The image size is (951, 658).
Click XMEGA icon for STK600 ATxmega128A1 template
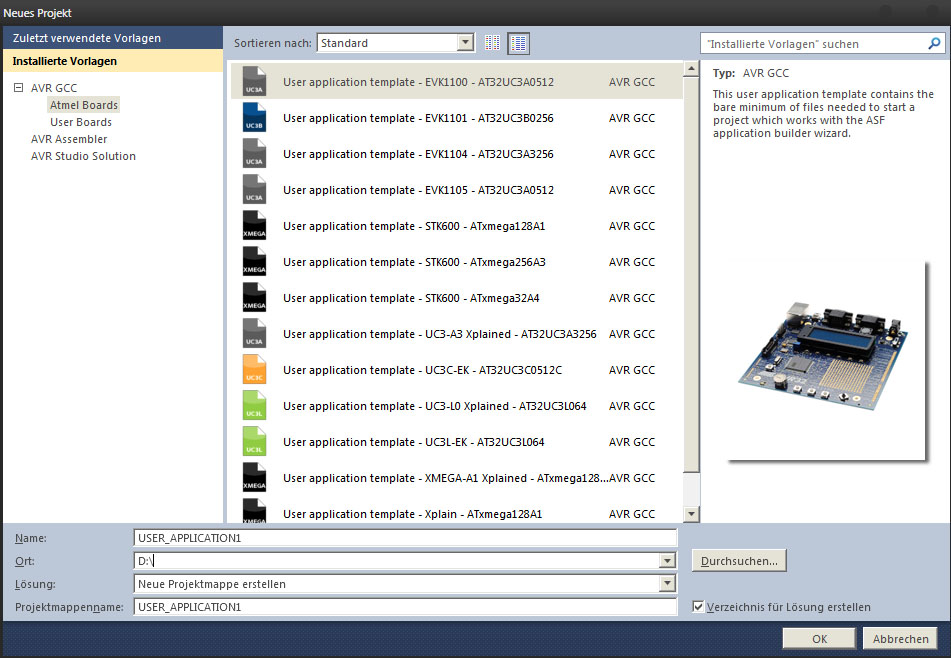(x=254, y=226)
